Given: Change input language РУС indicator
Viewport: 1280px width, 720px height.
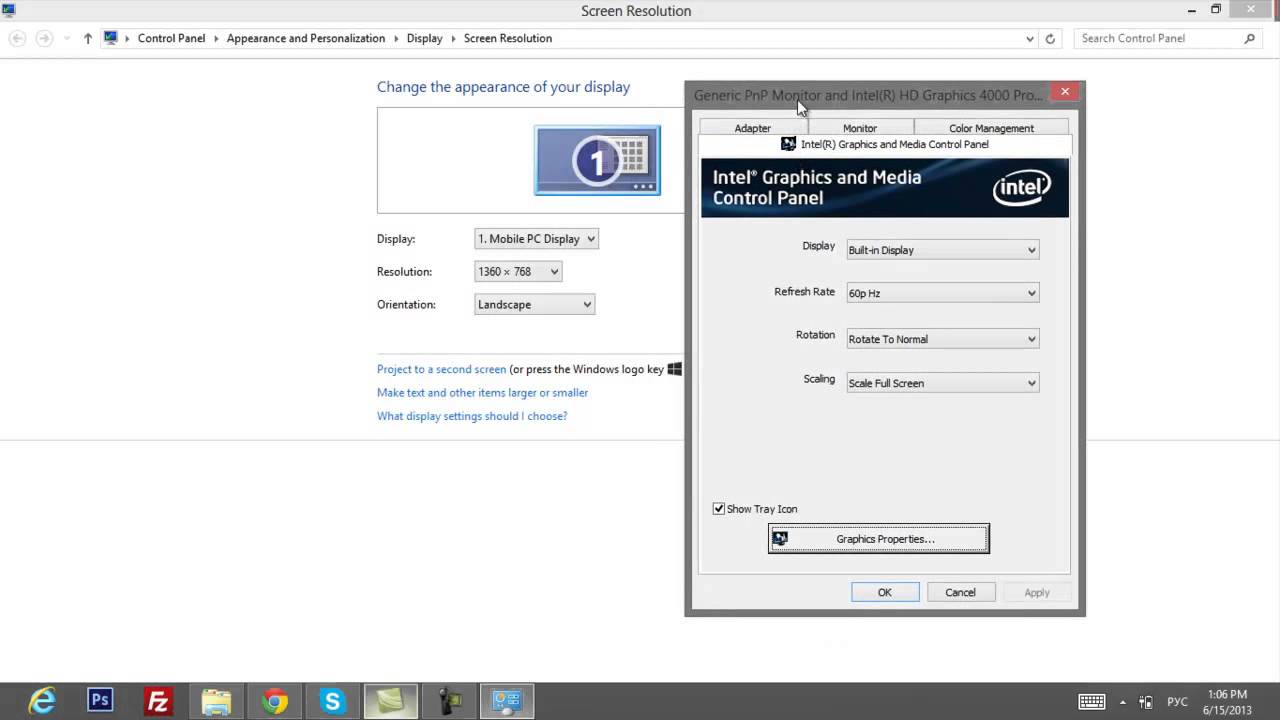Looking at the screenshot, I should [x=1177, y=702].
